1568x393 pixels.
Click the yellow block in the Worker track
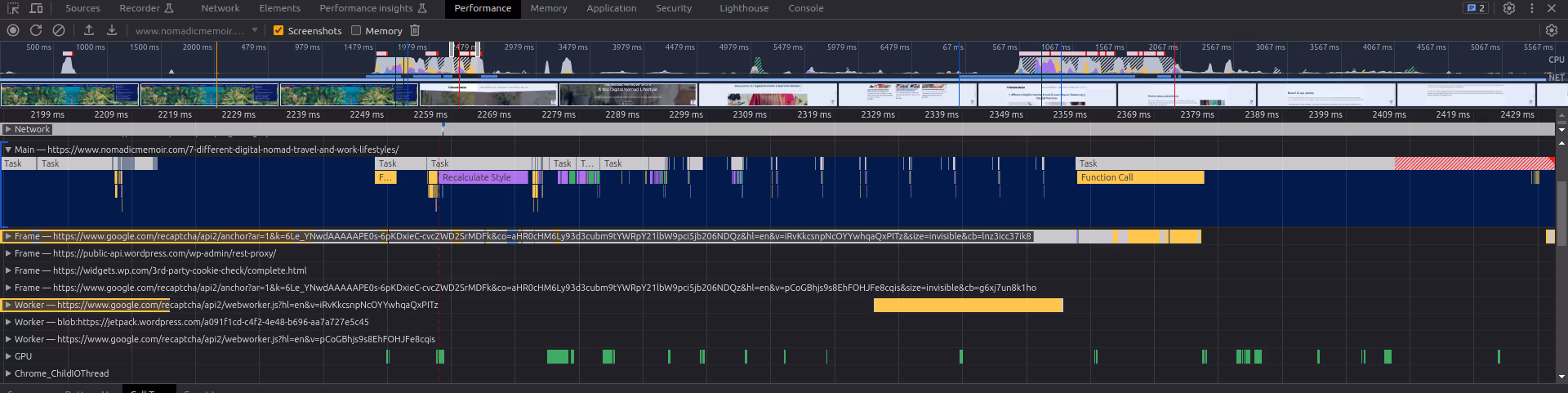(x=969, y=305)
